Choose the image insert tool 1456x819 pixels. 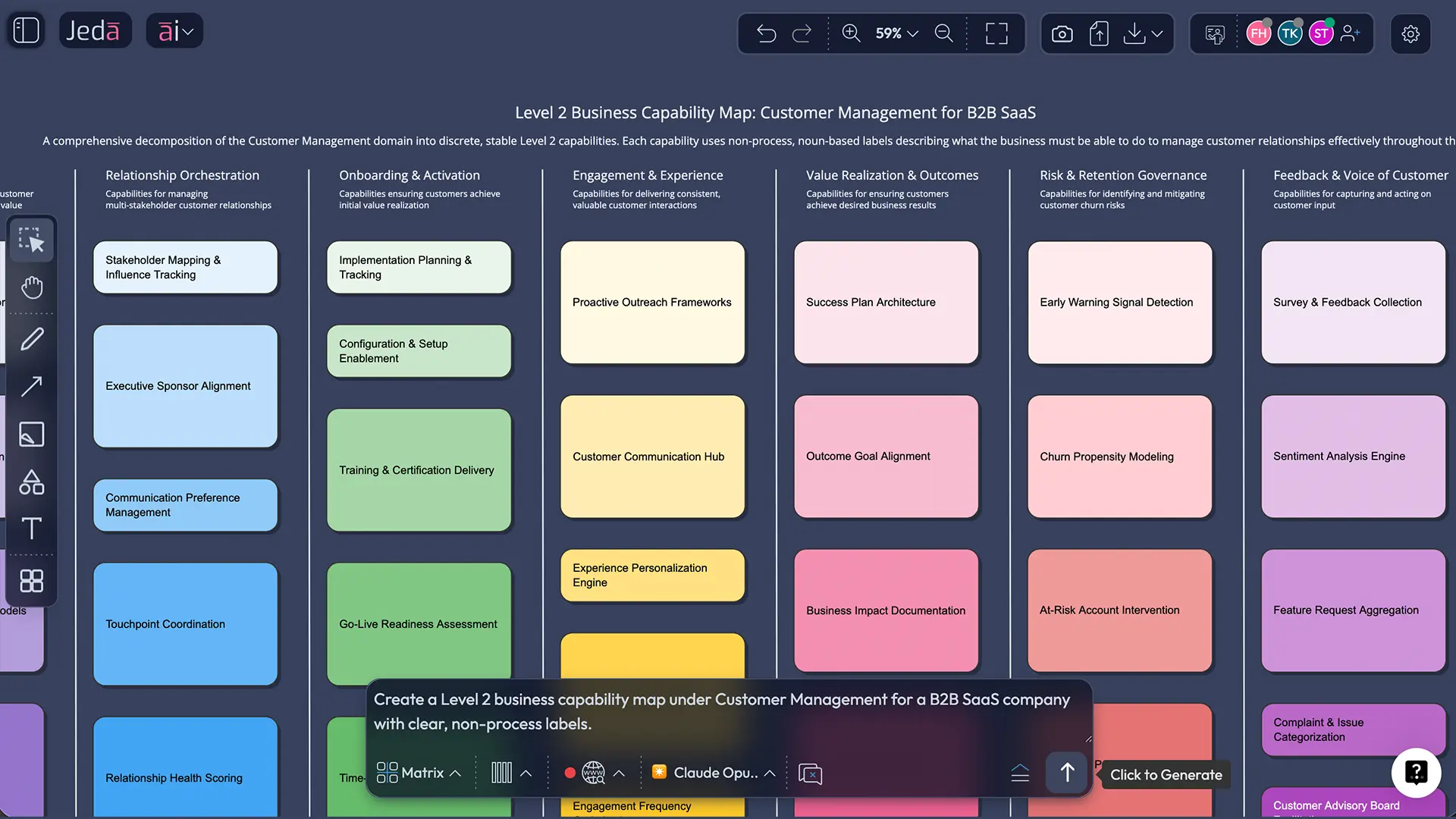(x=32, y=435)
